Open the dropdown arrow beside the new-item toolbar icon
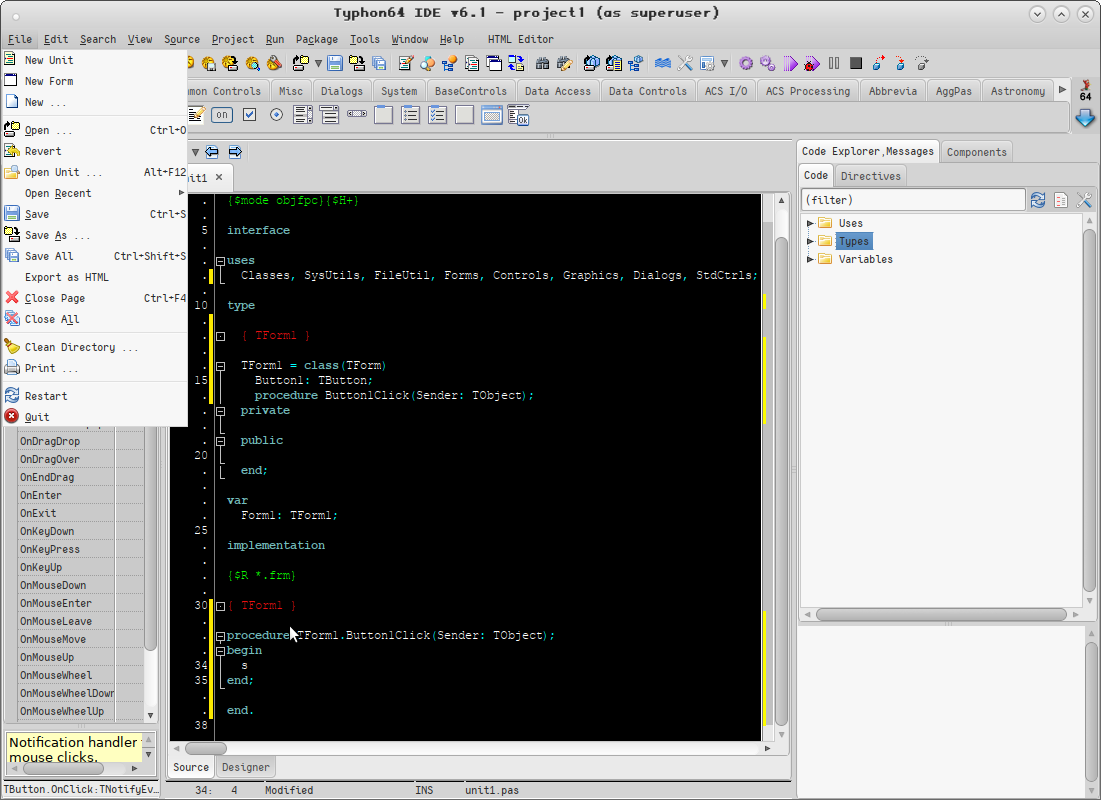 point(318,64)
